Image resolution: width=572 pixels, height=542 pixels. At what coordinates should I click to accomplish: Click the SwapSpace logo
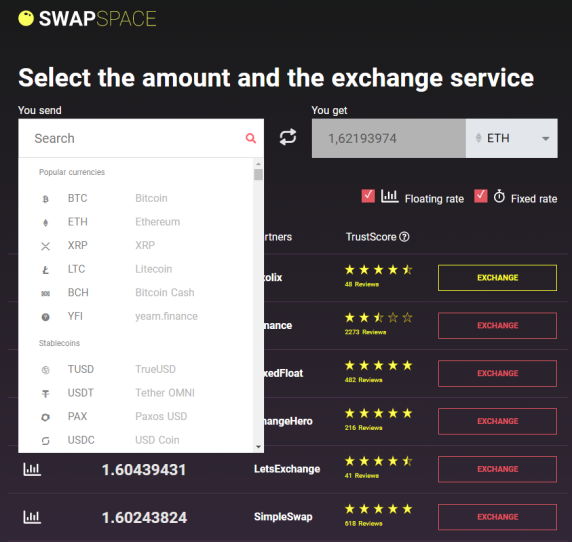coord(87,18)
